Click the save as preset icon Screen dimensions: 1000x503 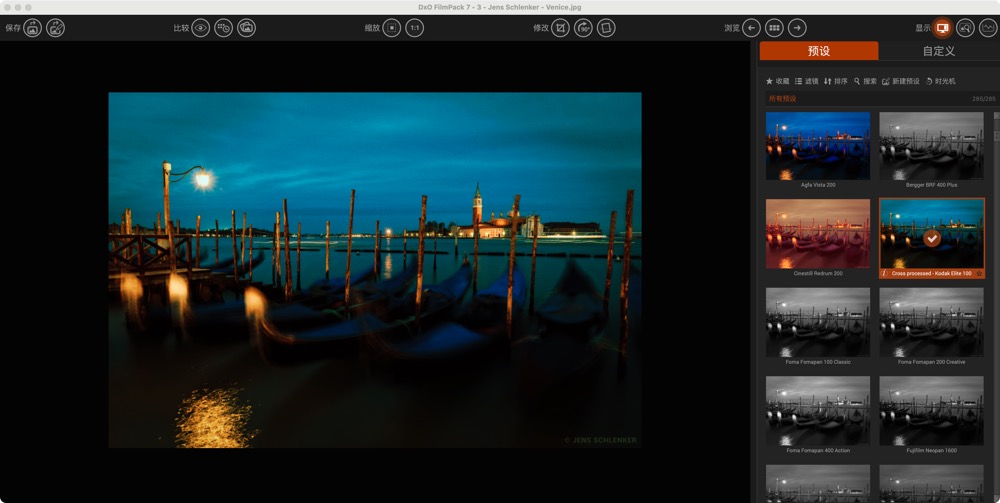click(55, 28)
